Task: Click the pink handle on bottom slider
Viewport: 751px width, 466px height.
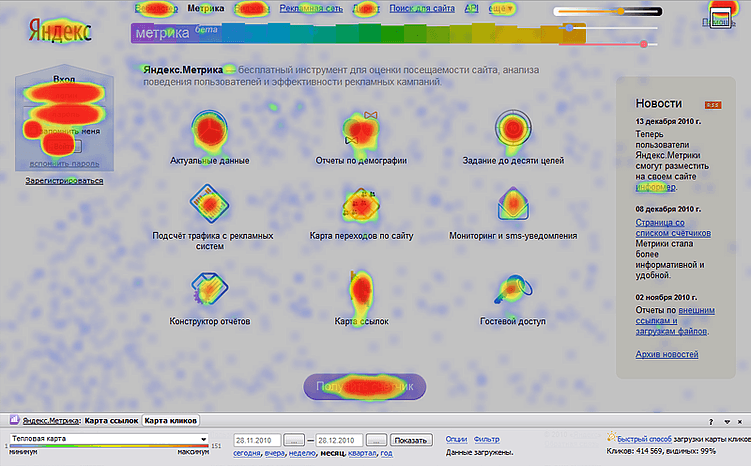Action: (x=644, y=44)
